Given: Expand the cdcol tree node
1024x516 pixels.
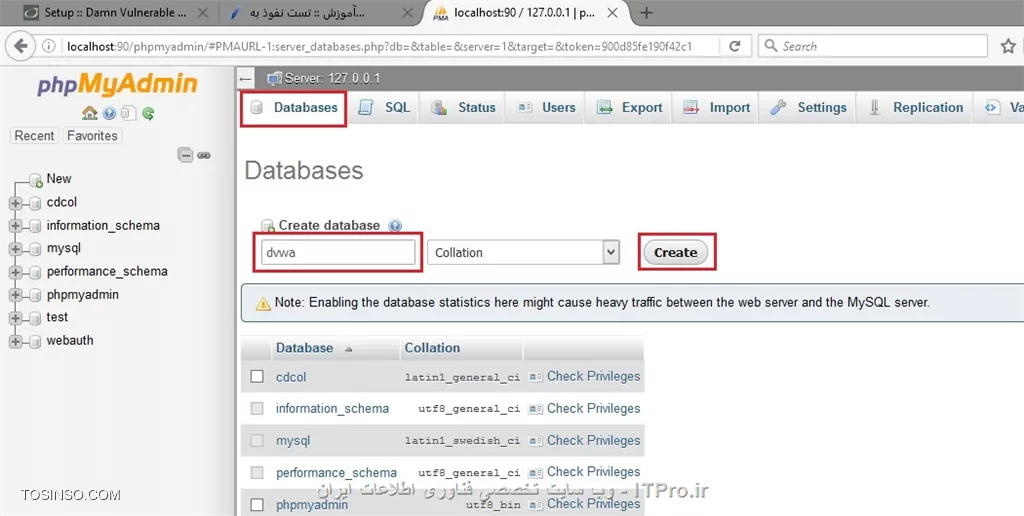Looking at the screenshot, I should pos(16,204).
